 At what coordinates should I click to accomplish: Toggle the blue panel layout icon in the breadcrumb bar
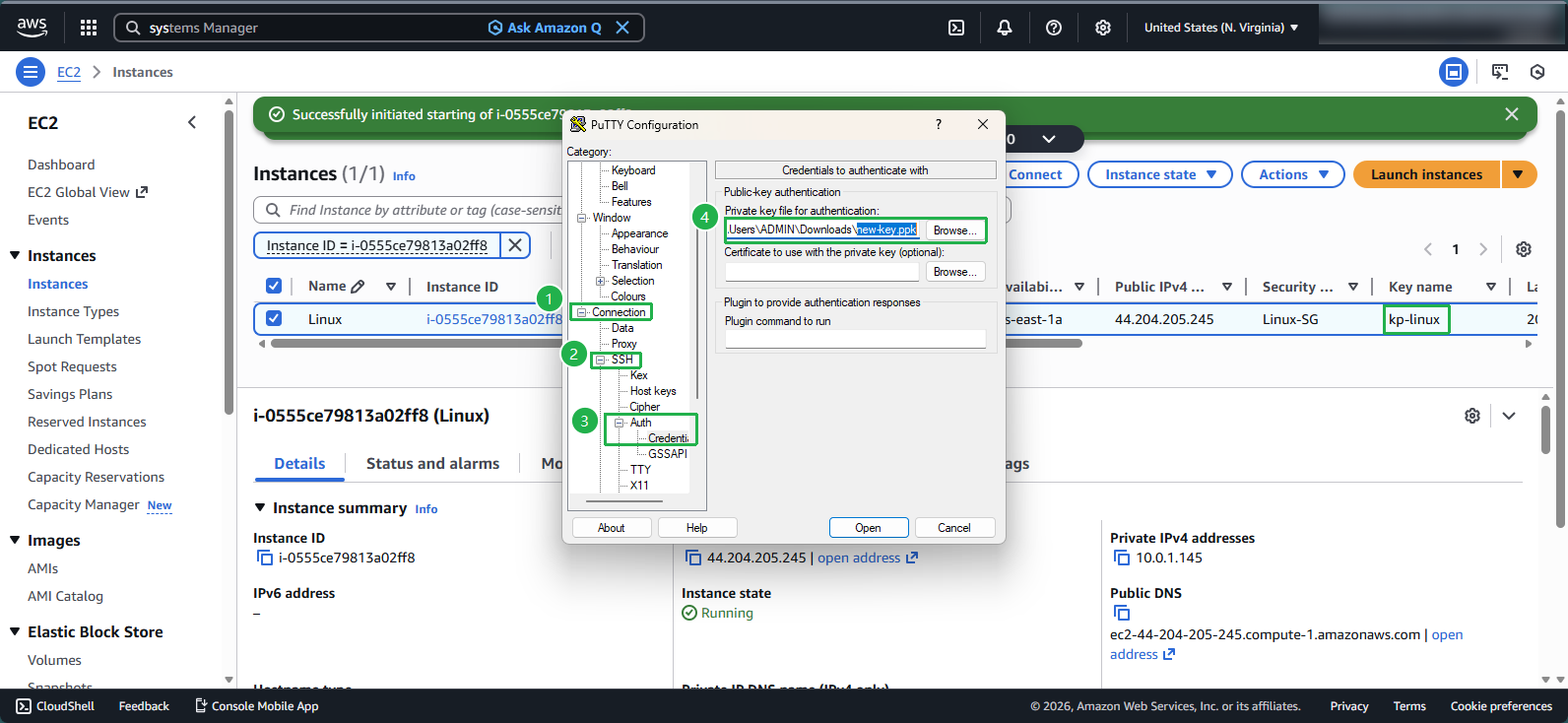(1454, 72)
